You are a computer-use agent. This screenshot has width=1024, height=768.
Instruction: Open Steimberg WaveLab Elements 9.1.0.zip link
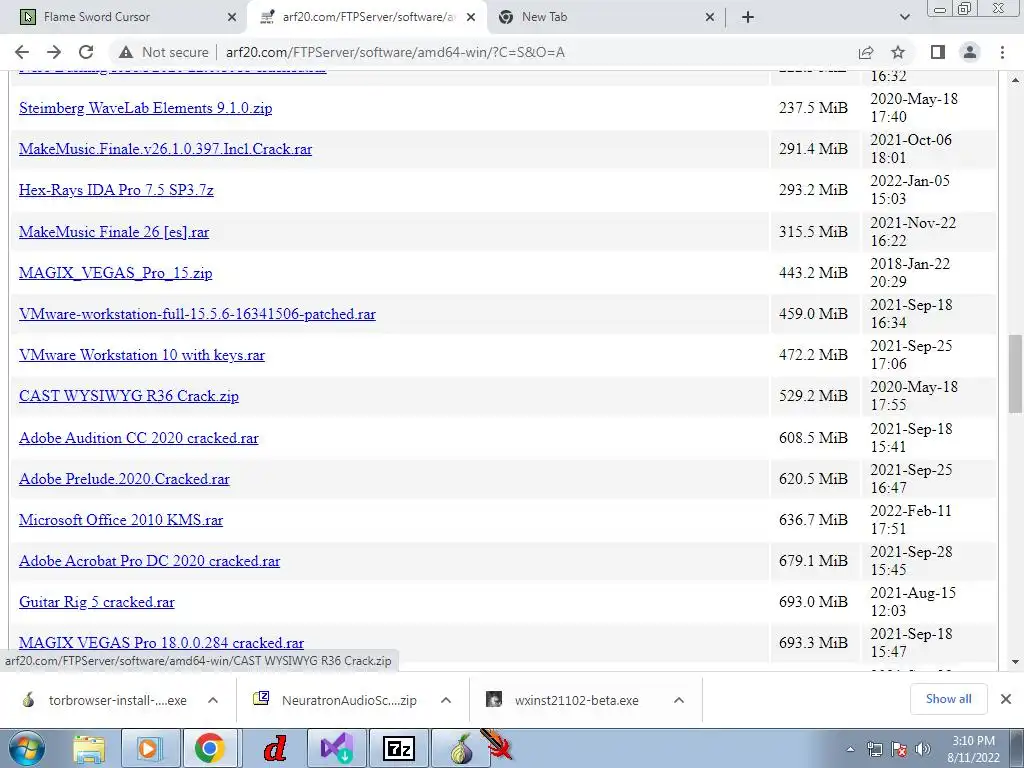(x=146, y=108)
